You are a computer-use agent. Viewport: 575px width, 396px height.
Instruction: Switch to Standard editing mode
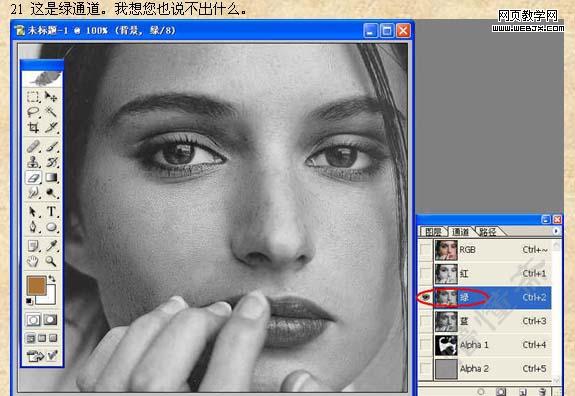click(x=33, y=320)
